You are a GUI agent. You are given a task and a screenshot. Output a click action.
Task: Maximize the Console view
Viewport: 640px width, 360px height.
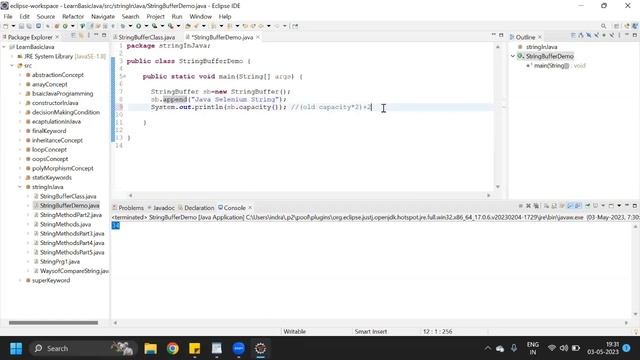tap(635, 206)
